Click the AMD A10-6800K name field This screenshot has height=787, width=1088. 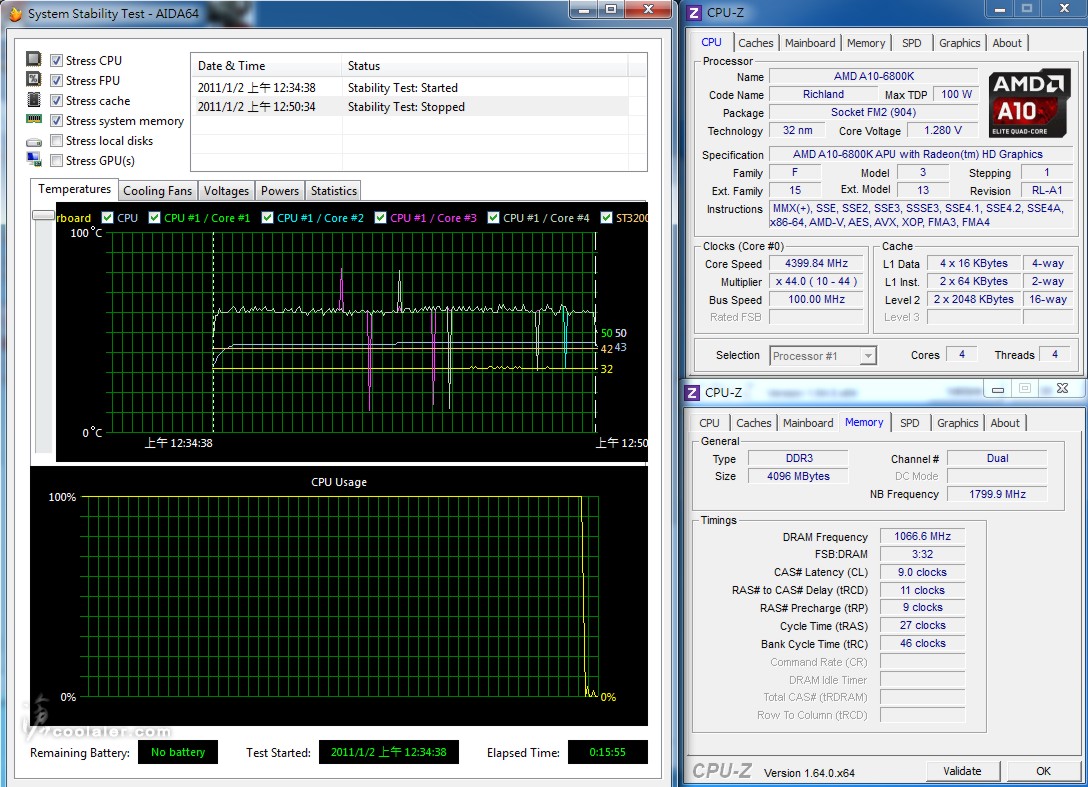tap(874, 76)
